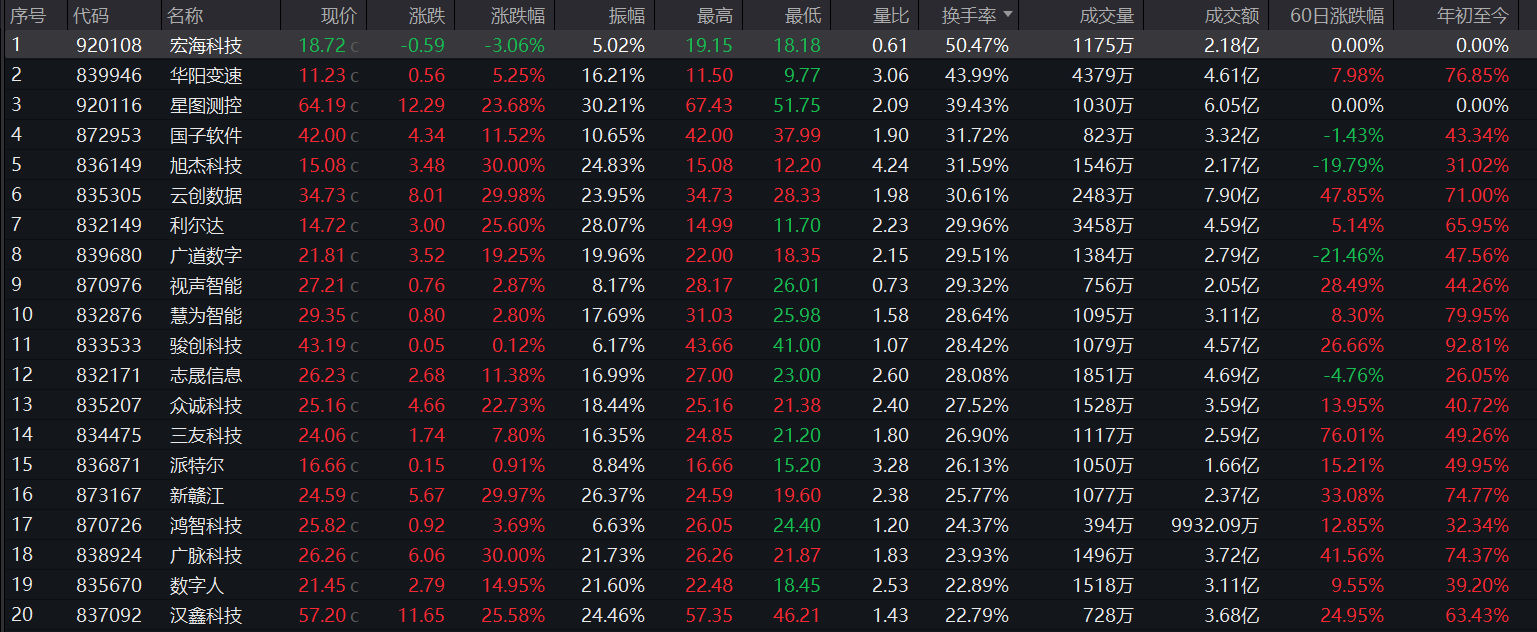Click 振幅 value 30.21%

[613, 105]
